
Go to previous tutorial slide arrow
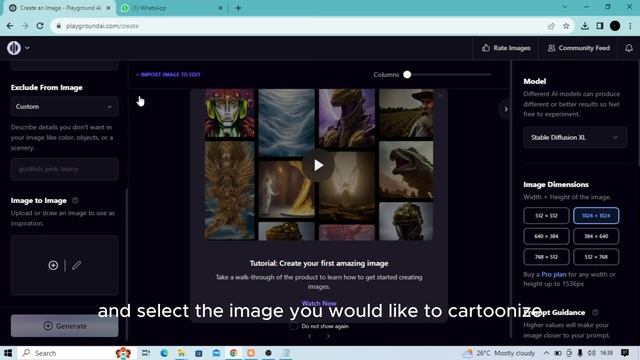pos(310,336)
